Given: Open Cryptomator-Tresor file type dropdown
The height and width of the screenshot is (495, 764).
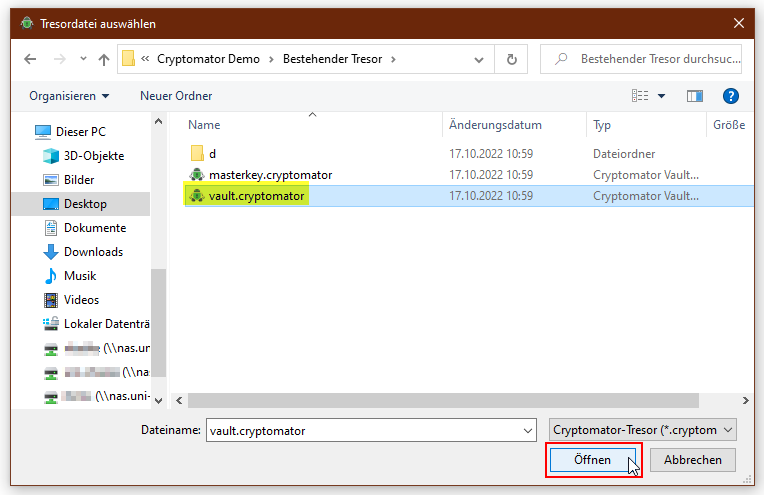Looking at the screenshot, I should 643,430.
